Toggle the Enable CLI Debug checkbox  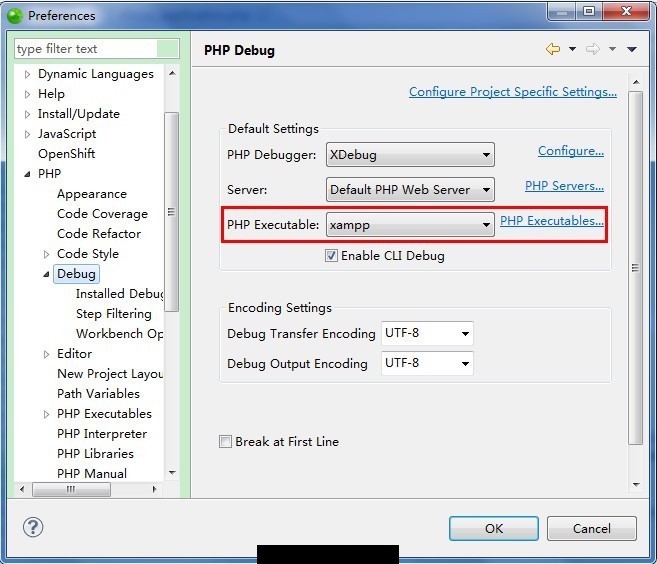(x=331, y=256)
